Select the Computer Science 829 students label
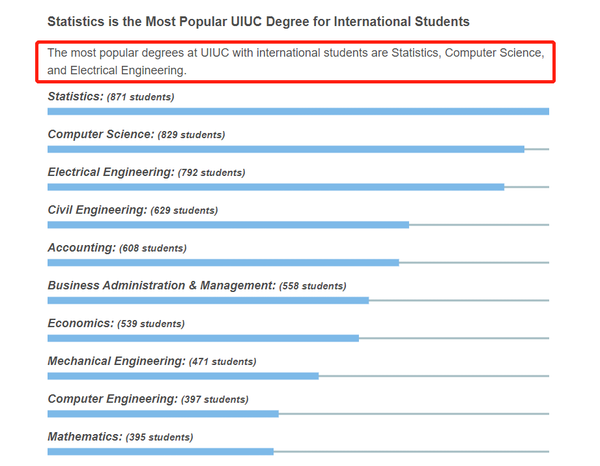 (136, 134)
